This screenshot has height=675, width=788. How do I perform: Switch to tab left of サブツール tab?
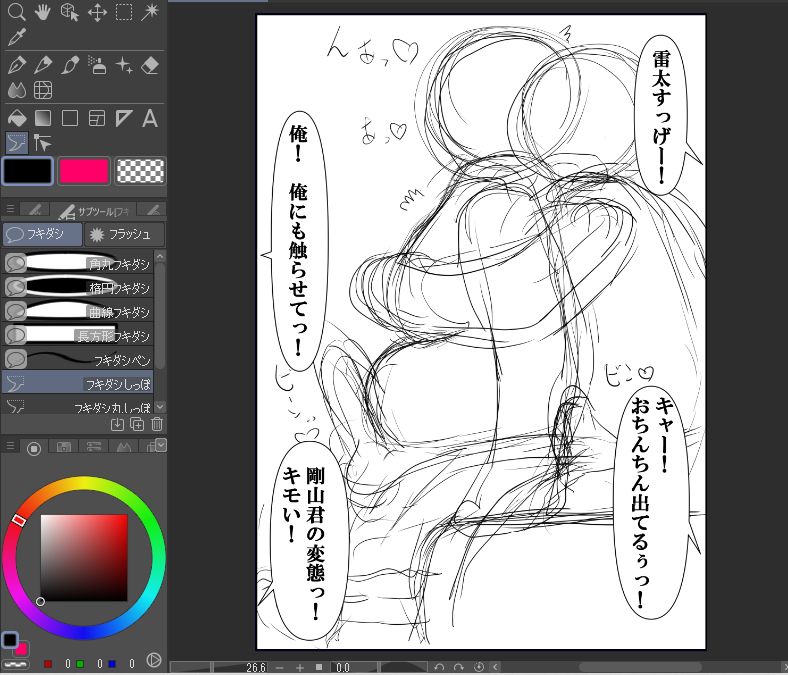pyautogui.click(x=35, y=210)
